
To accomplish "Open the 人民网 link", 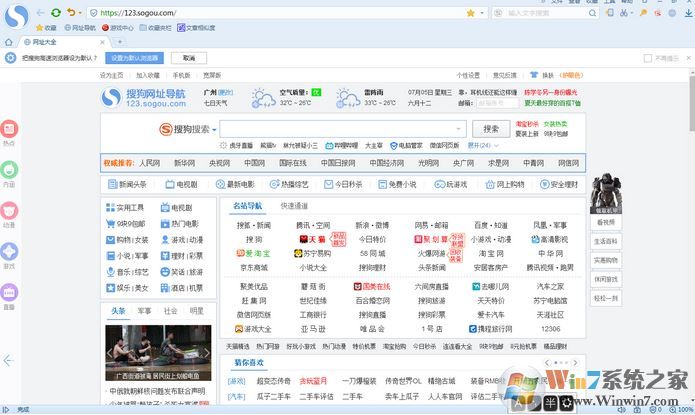I will coord(149,162).
